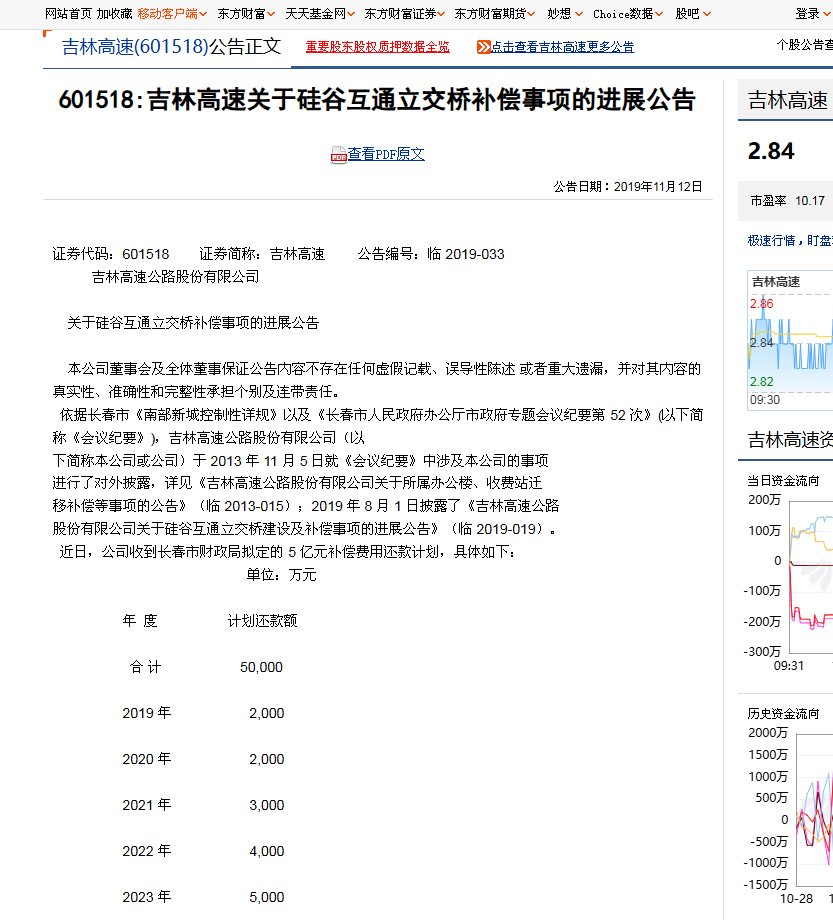Image resolution: width=833 pixels, height=920 pixels.
Task: Click the 单位：万元 label
Action: point(281,575)
